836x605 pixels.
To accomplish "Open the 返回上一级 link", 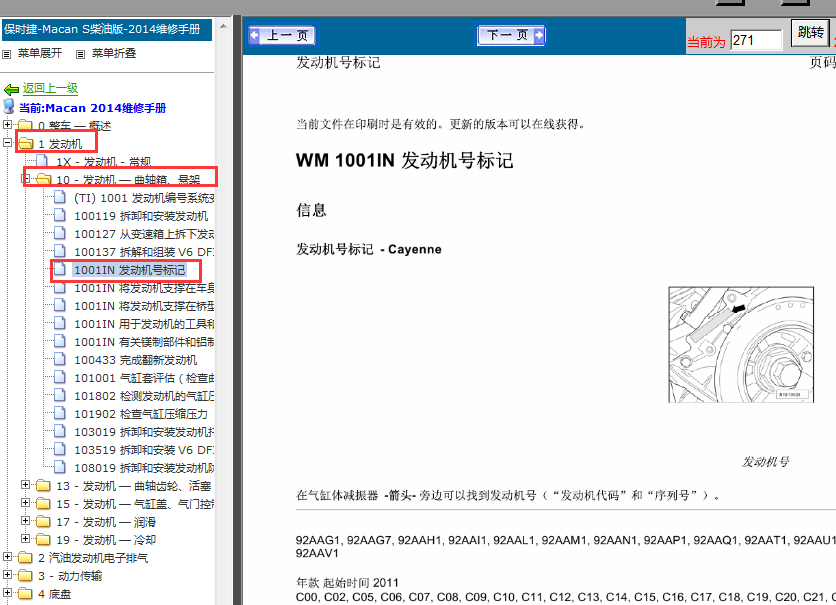I will [x=51, y=88].
